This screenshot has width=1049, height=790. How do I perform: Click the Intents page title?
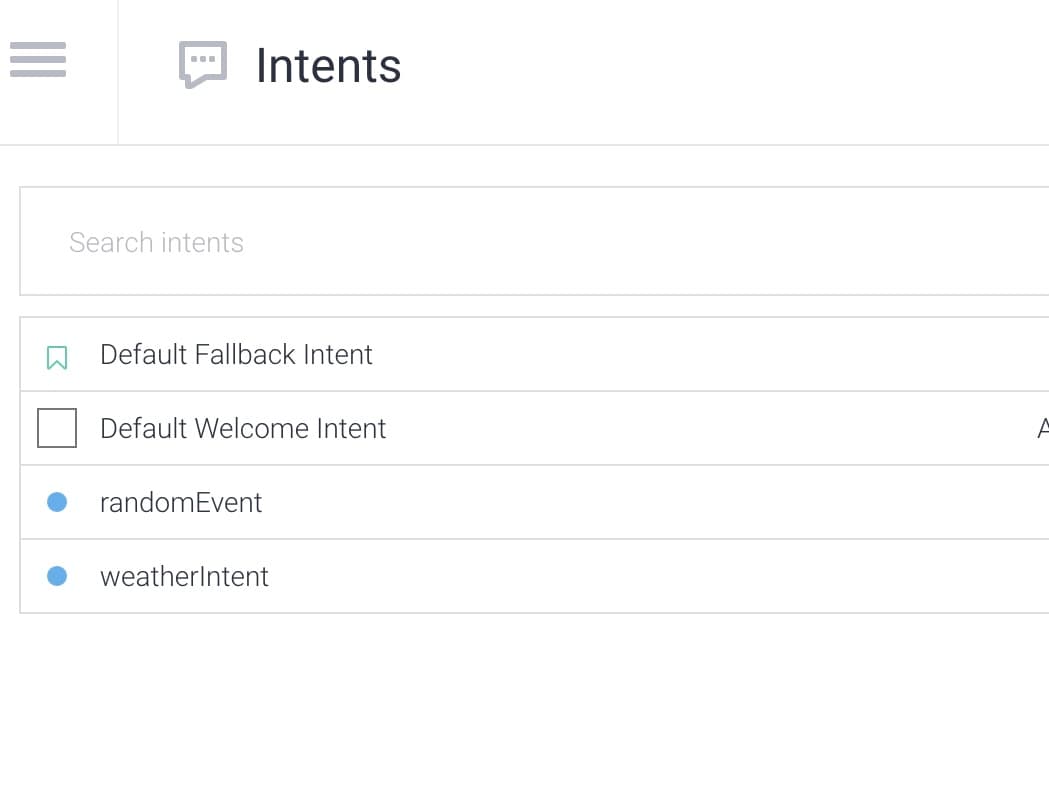click(328, 66)
